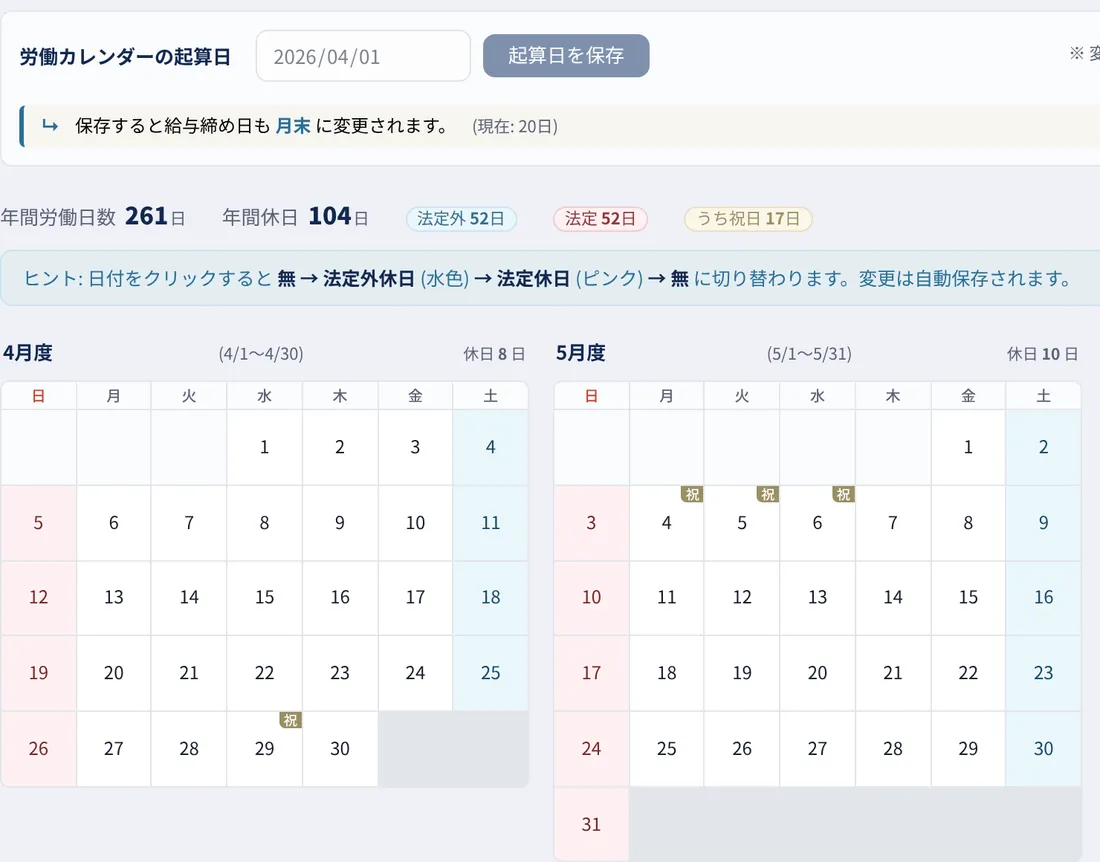
Task: Toggle April 5 Sunday holiday status
Action: pos(39,523)
